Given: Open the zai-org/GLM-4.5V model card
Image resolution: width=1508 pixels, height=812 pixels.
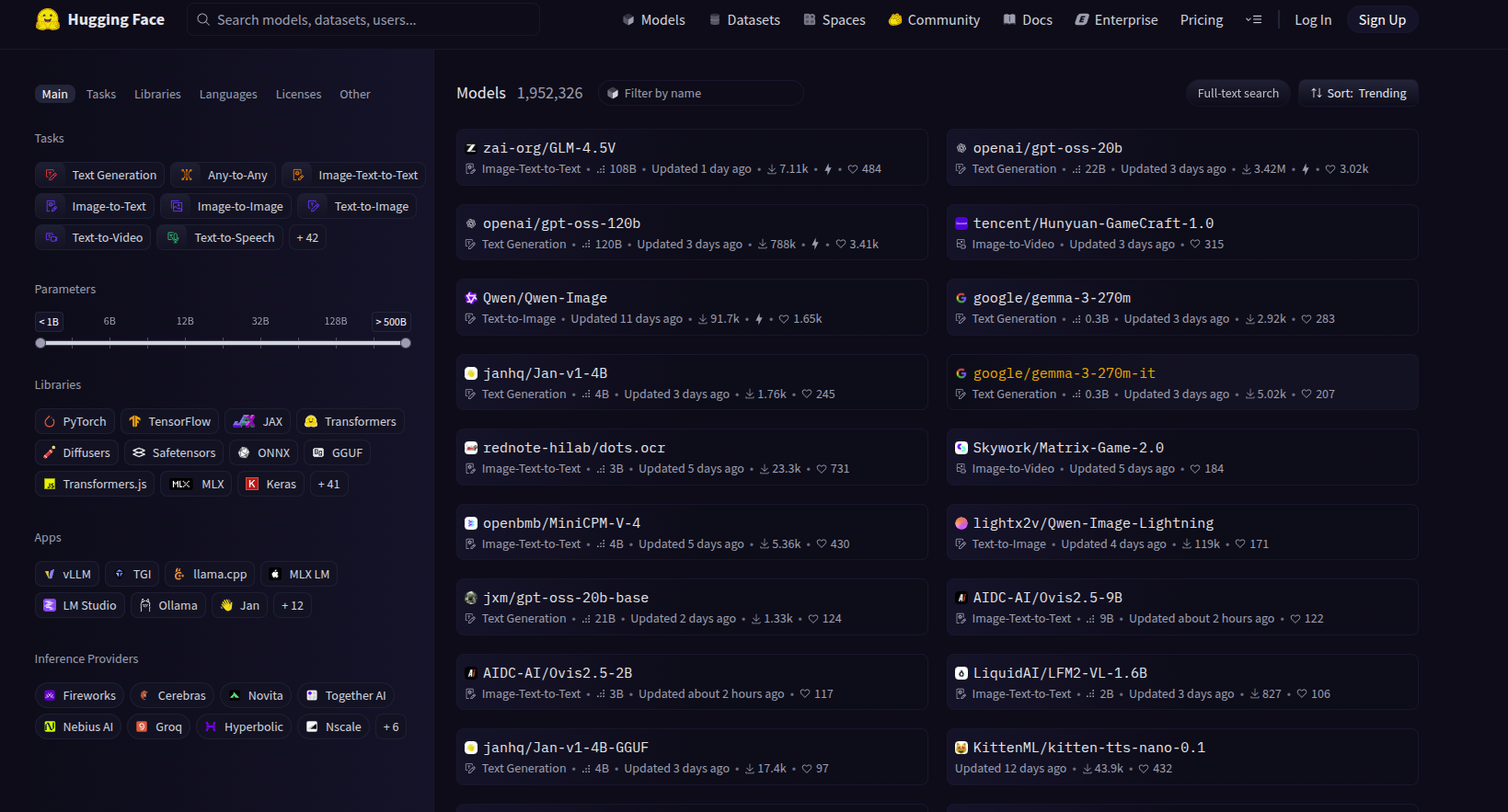Looking at the screenshot, I should click(x=692, y=157).
